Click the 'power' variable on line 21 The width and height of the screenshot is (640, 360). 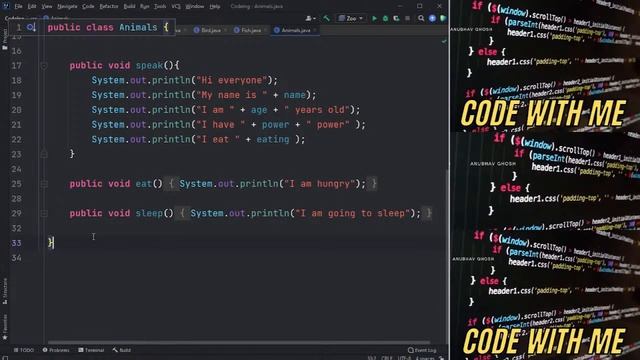pos(276,125)
